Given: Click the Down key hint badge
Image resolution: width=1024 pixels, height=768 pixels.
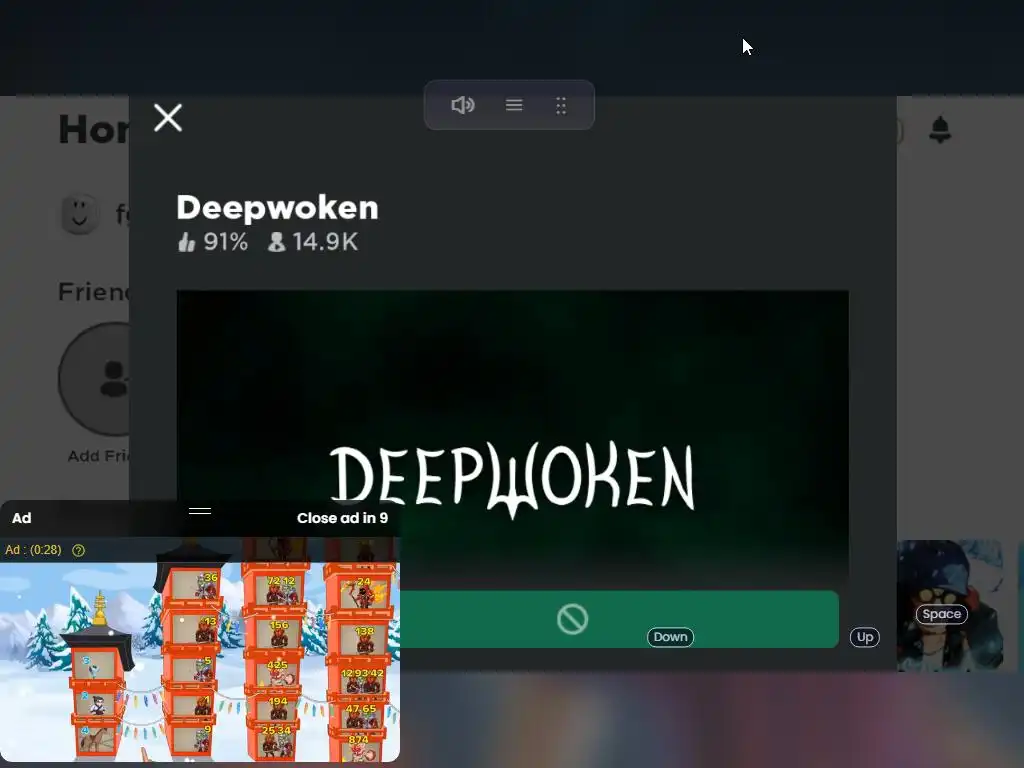Looking at the screenshot, I should (671, 637).
